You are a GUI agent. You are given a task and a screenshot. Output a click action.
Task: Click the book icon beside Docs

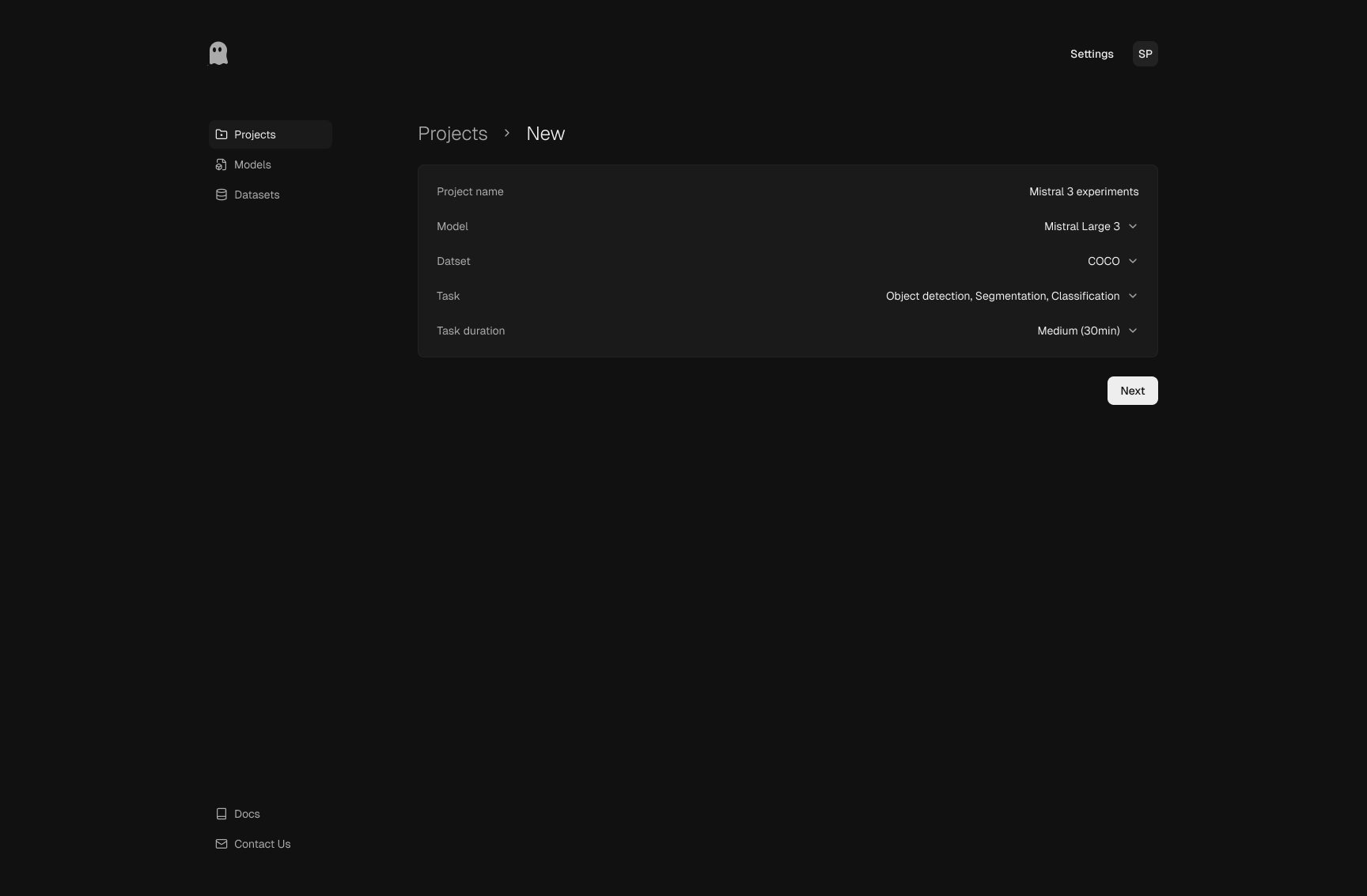tap(221, 814)
